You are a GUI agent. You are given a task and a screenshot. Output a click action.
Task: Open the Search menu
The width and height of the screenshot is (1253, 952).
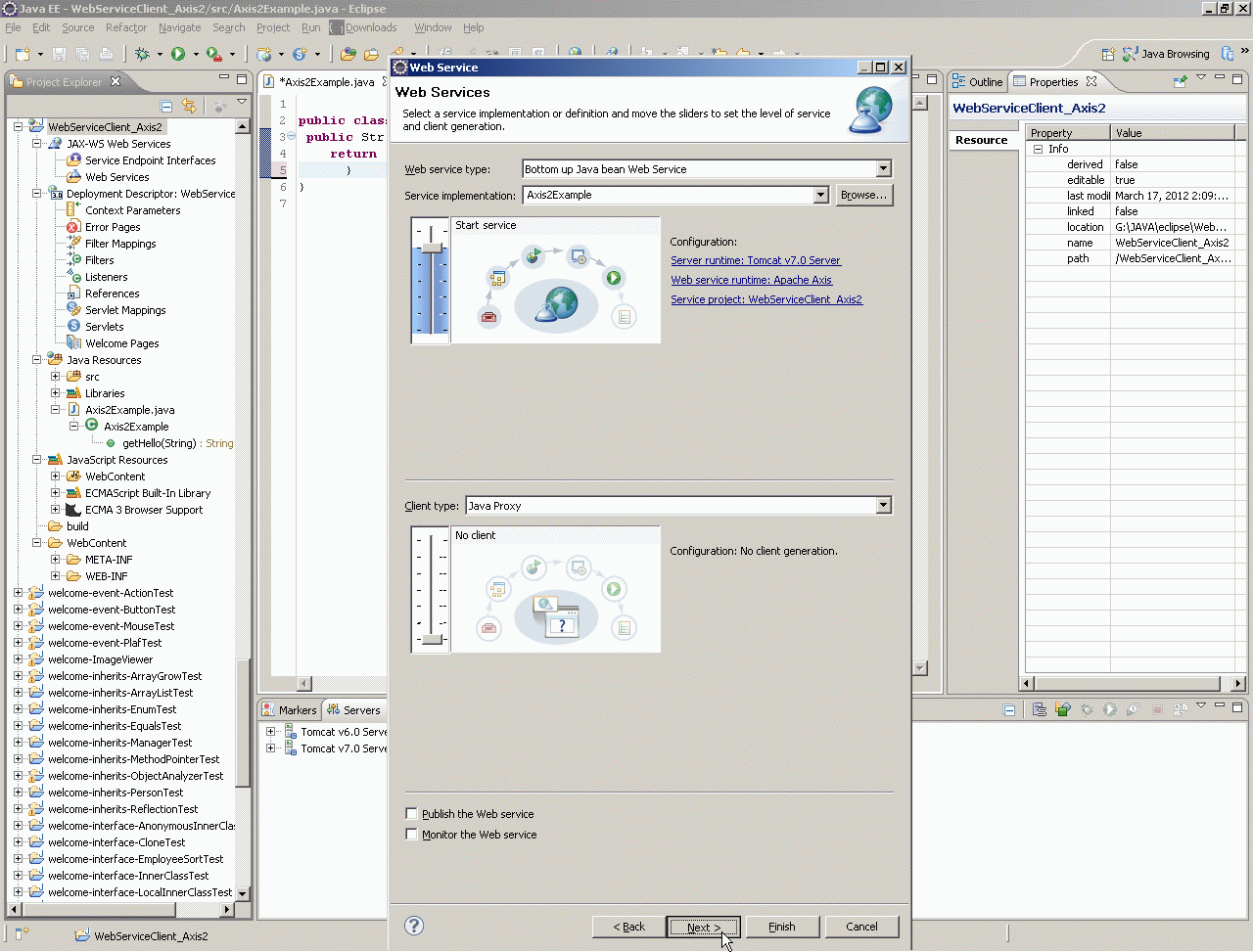[229, 27]
